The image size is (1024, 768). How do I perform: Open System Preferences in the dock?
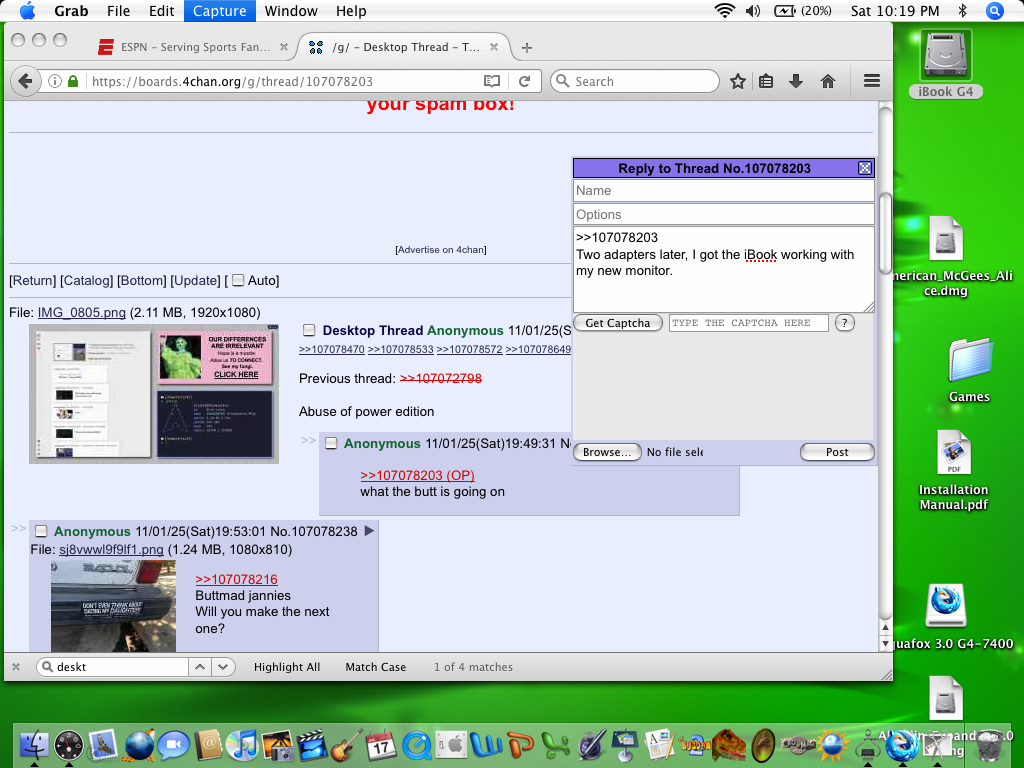pyautogui.click(x=451, y=745)
